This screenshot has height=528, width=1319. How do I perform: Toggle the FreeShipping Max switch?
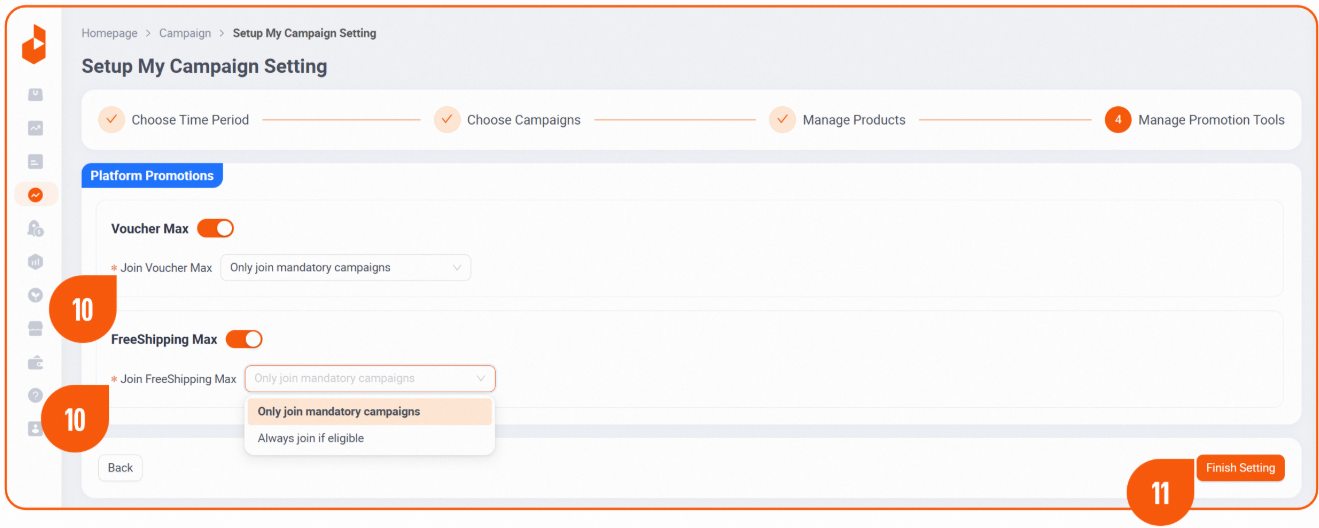[244, 339]
